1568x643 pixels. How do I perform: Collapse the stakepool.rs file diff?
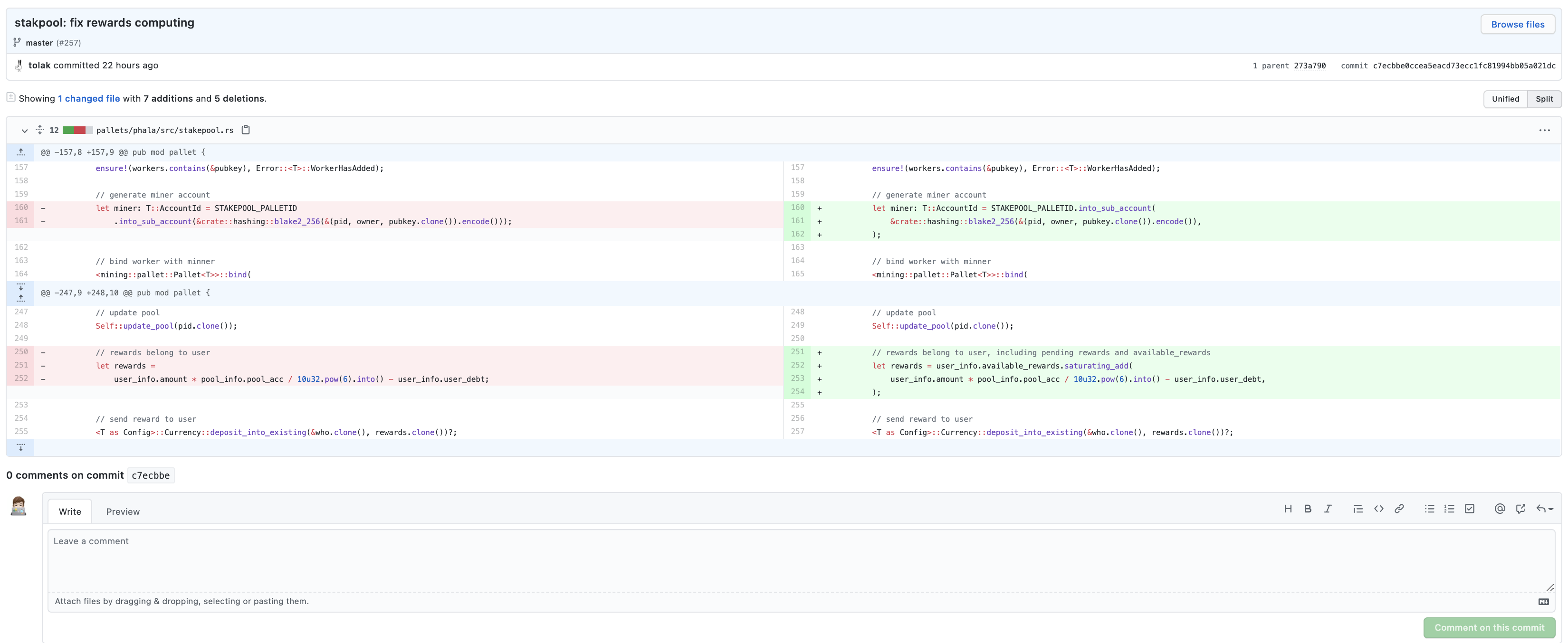pos(24,130)
